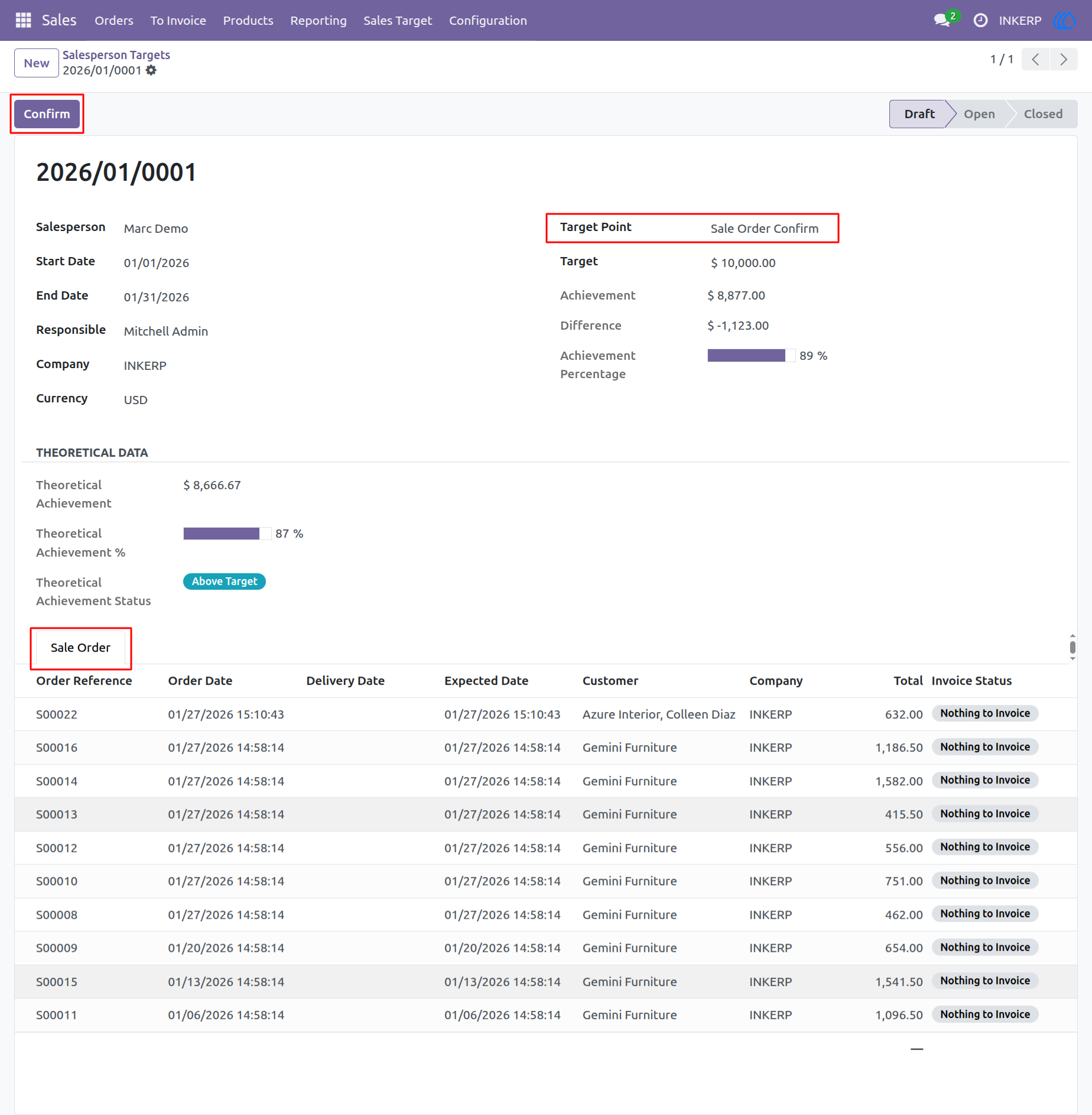Viewport: 1092px width, 1115px height.
Task: Open sale order S00013 row
Action: tap(545, 814)
